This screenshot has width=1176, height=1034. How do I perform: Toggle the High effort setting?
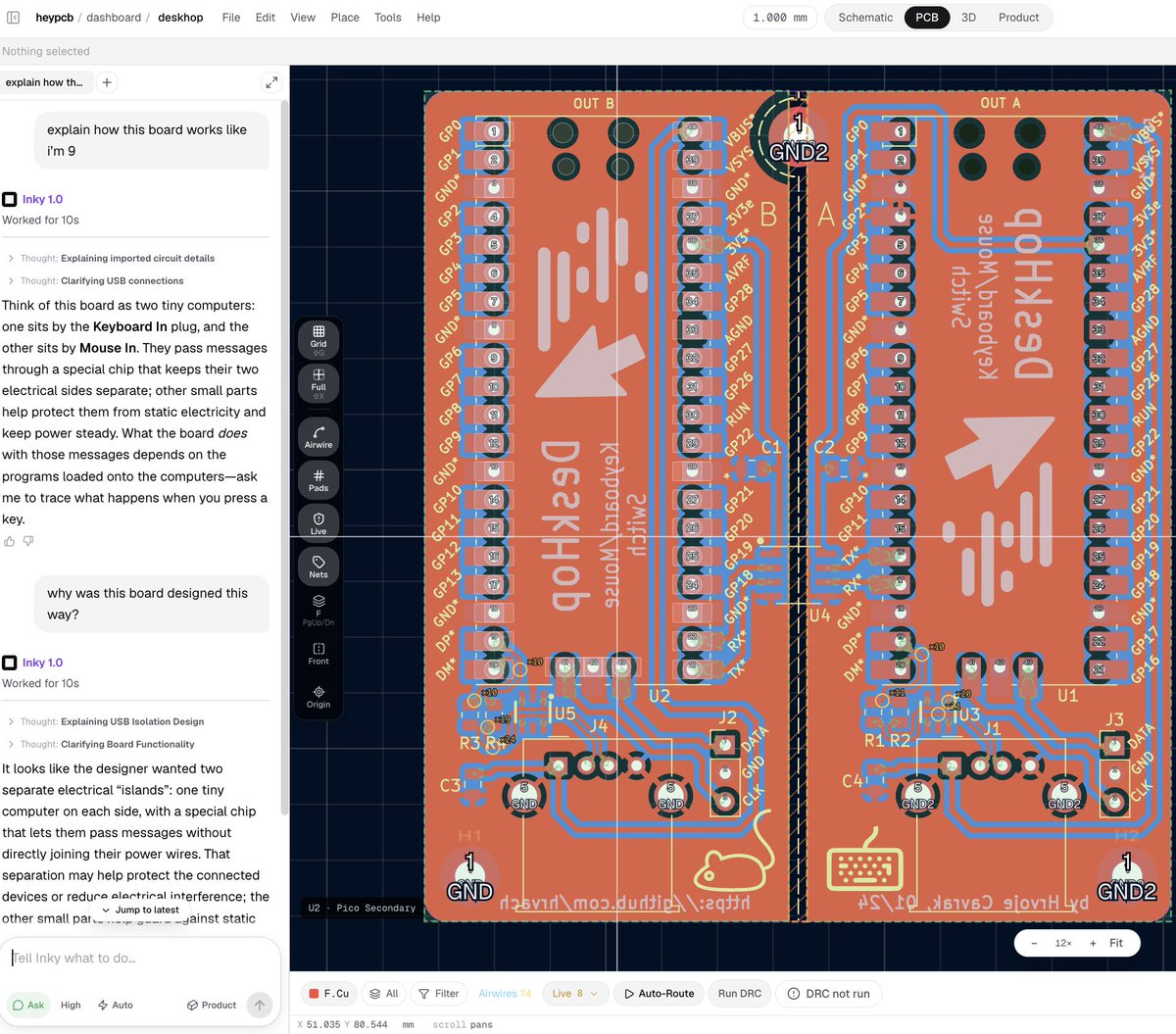[71, 1005]
